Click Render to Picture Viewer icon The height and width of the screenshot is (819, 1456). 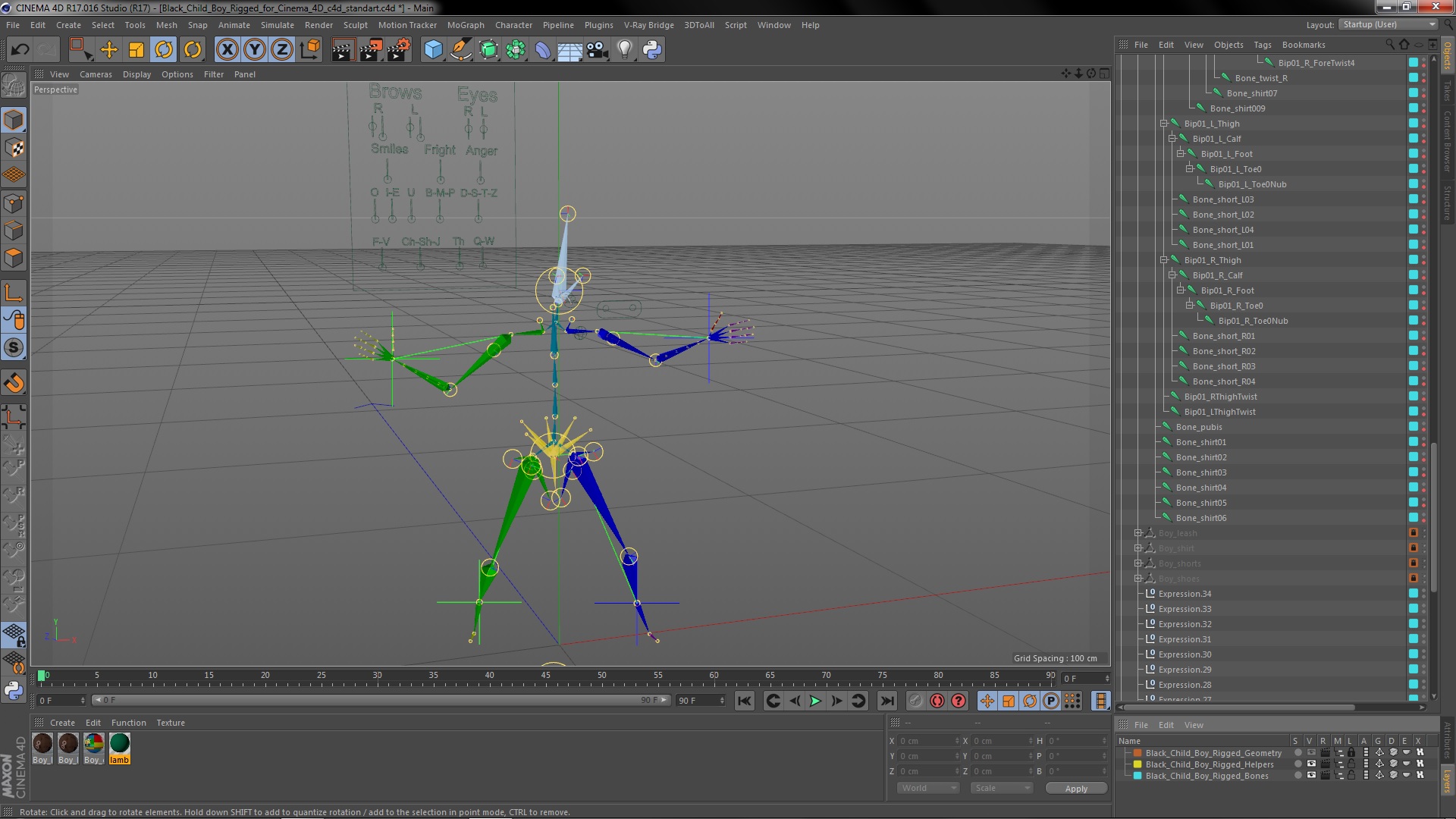(x=370, y=50)
